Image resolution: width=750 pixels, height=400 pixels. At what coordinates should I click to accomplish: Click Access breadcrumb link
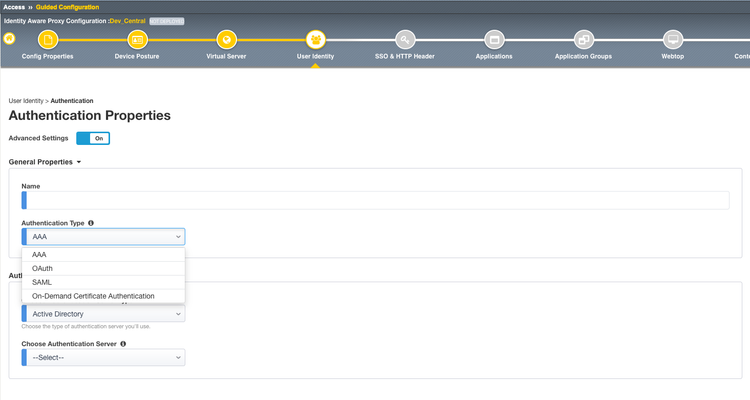pyautogui.click(x=14, y=7)
